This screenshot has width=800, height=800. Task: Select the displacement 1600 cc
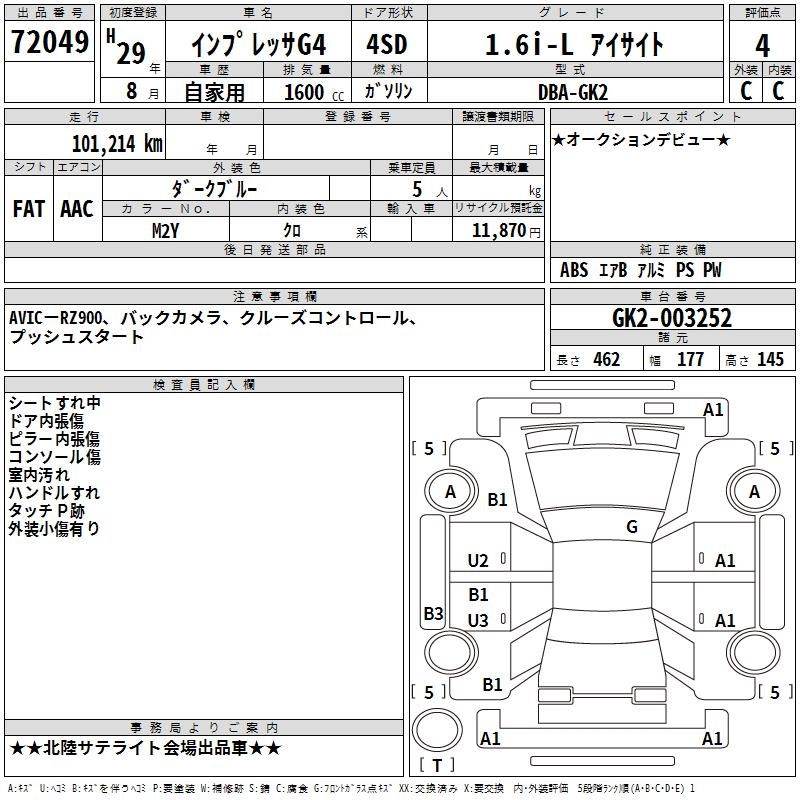pos(314,92)
